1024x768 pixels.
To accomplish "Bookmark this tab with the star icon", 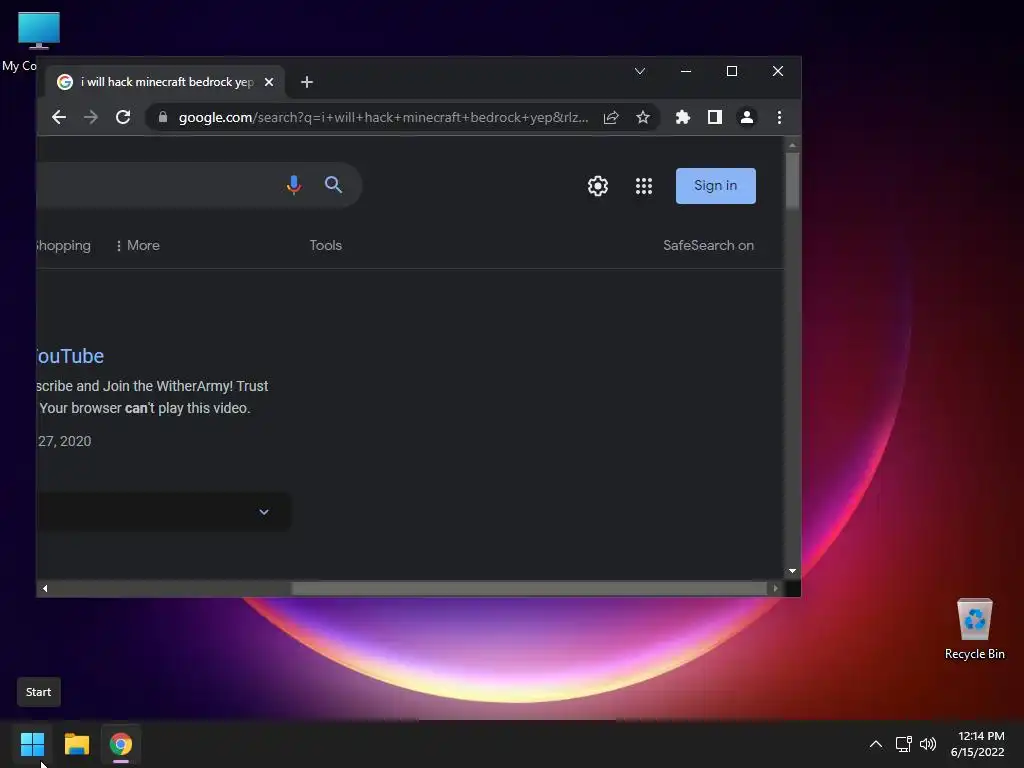I will click(x=643, y=118).
